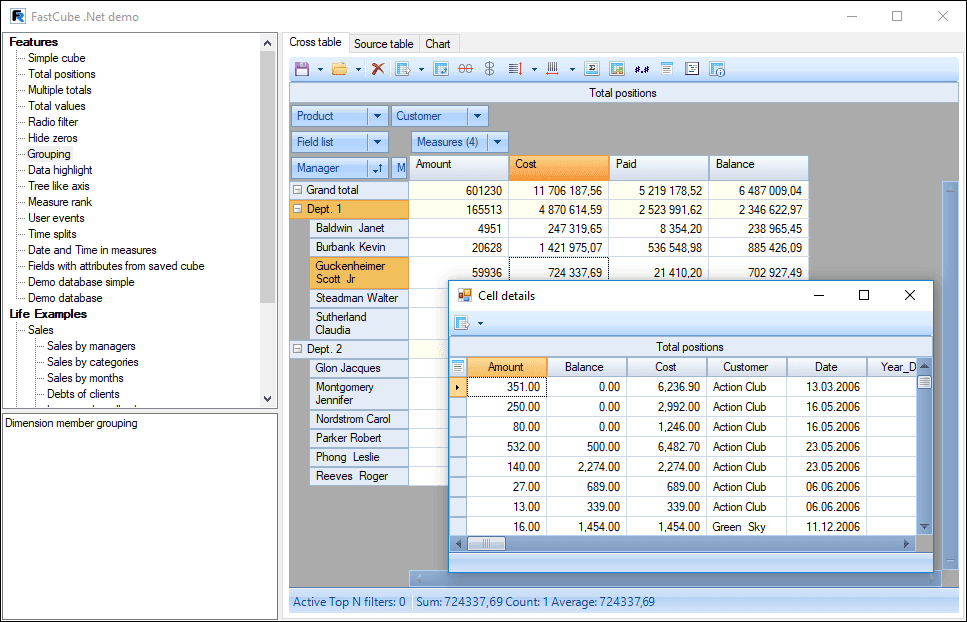Click the Open folder toolbar icon
Viewport: 967px width, 622px height.
click(x=340, y=69)
